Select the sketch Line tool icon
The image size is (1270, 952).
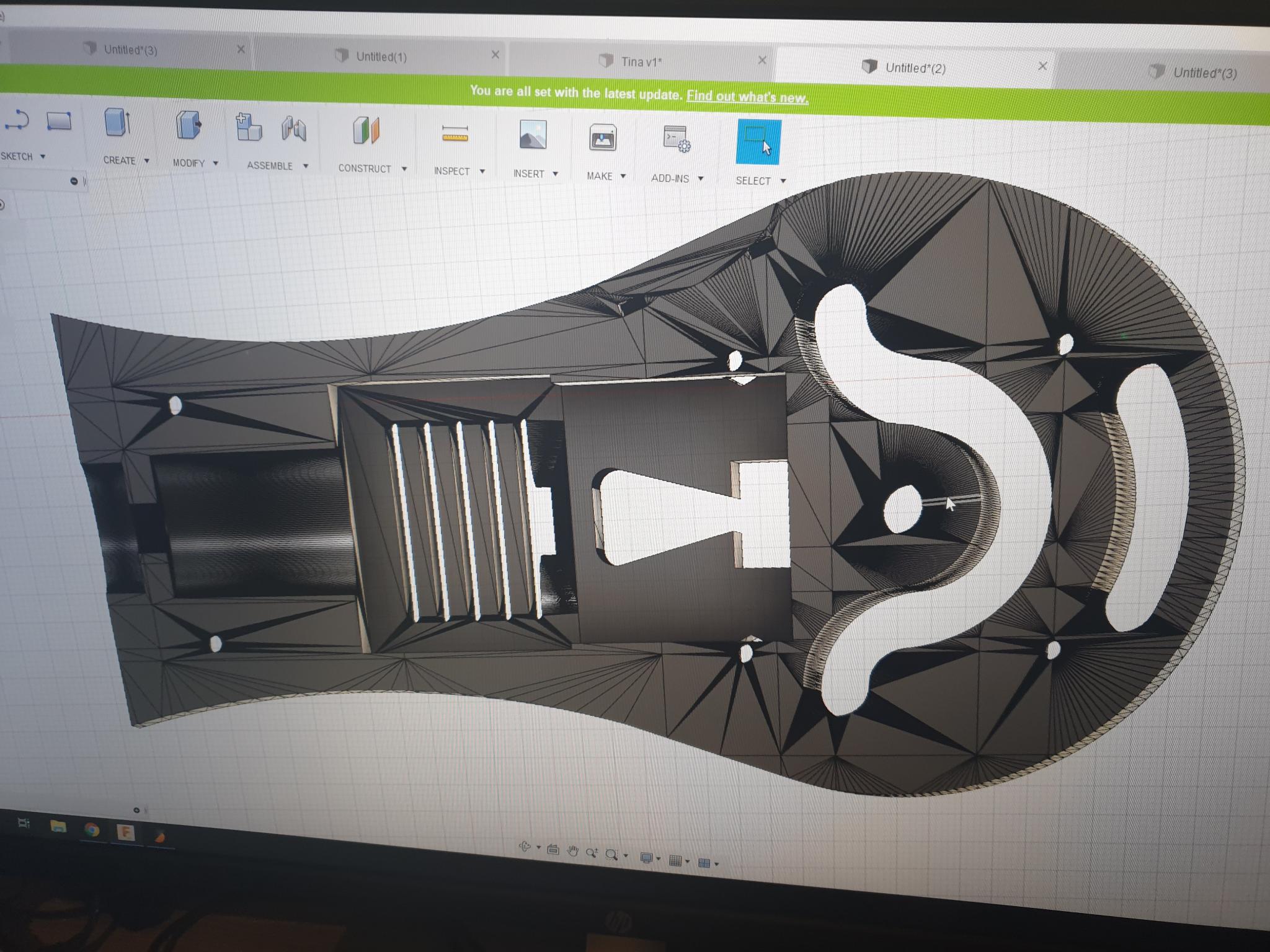point(17,120)
